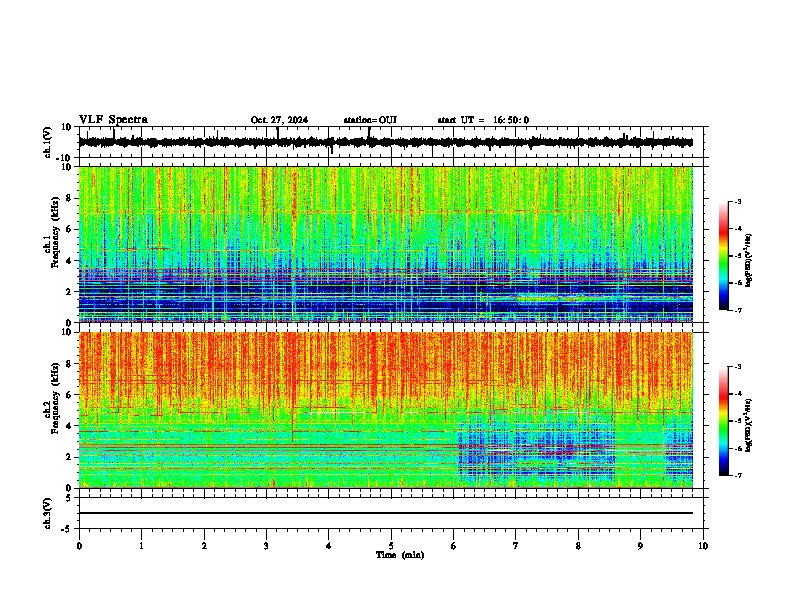The height and width of the screenshot is (612, 792).
Task: Click the time axis tick label "3"
Action: coord(266,546)
